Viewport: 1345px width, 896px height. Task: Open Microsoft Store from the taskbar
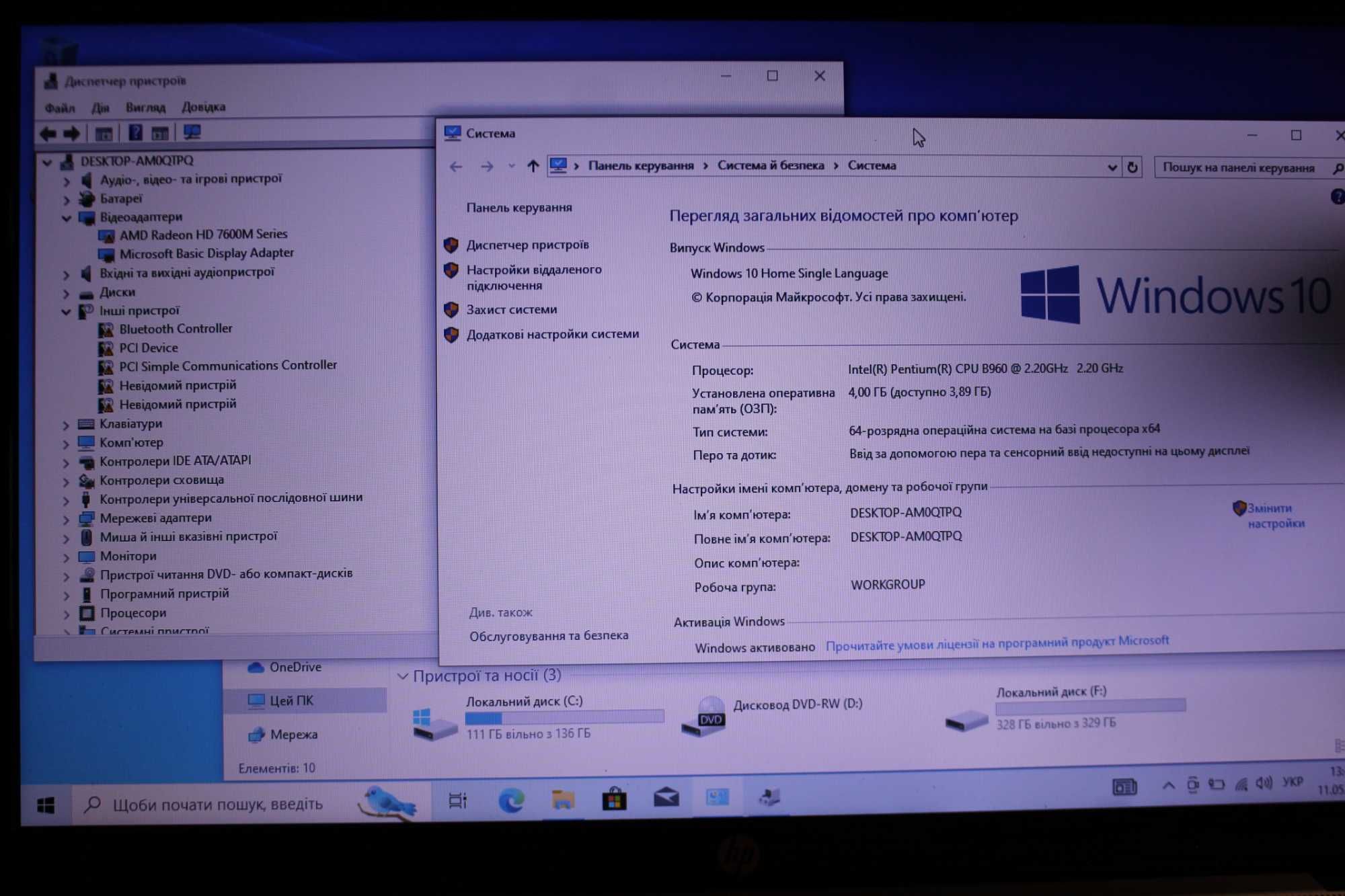[614, 799]
